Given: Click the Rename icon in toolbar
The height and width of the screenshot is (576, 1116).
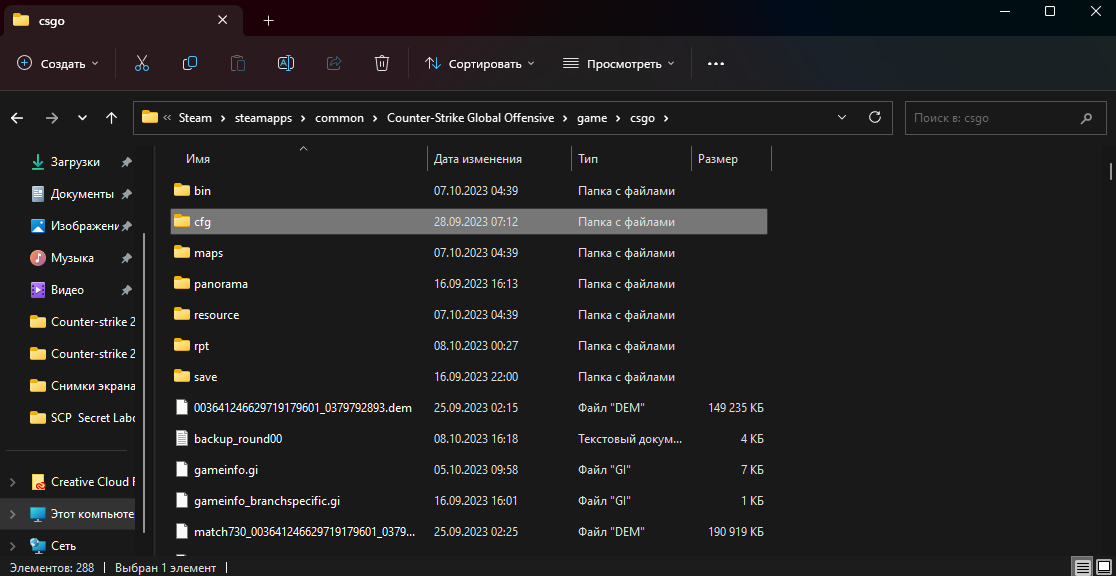Looking at the screenshot, I should tap(285, 63).
